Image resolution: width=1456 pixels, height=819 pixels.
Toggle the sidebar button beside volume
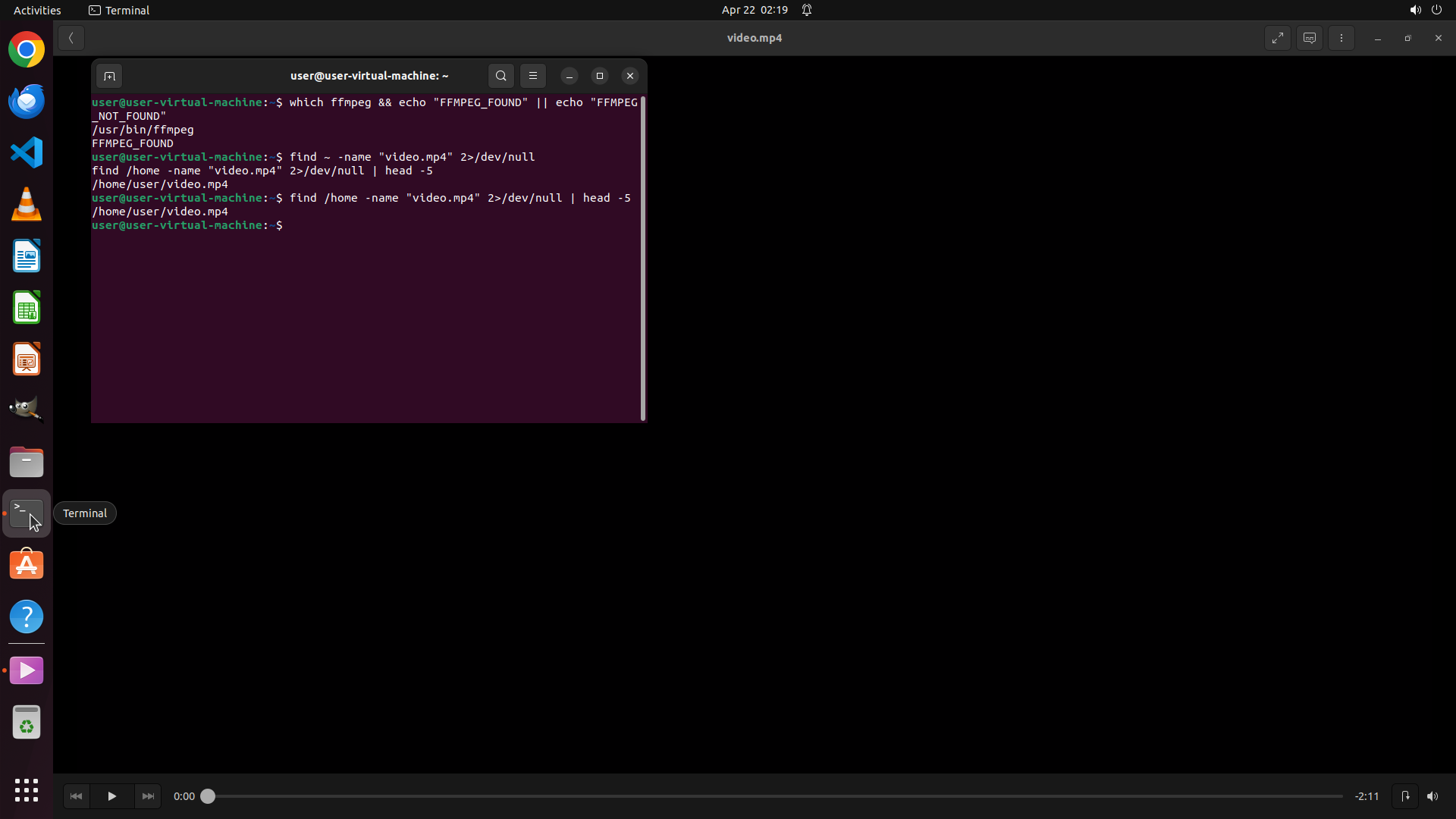coord(1405,796)
